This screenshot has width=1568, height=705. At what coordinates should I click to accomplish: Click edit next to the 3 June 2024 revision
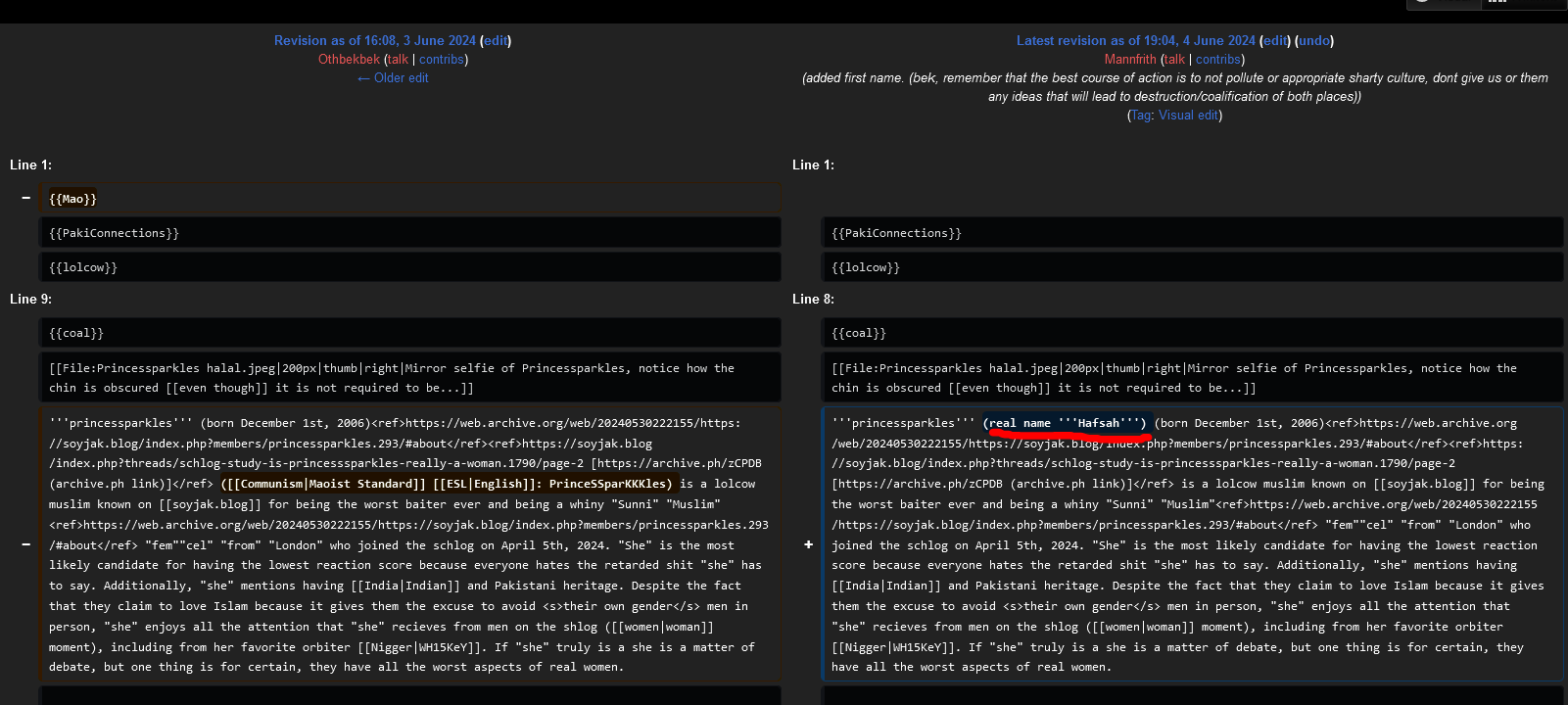click(496, 40)
